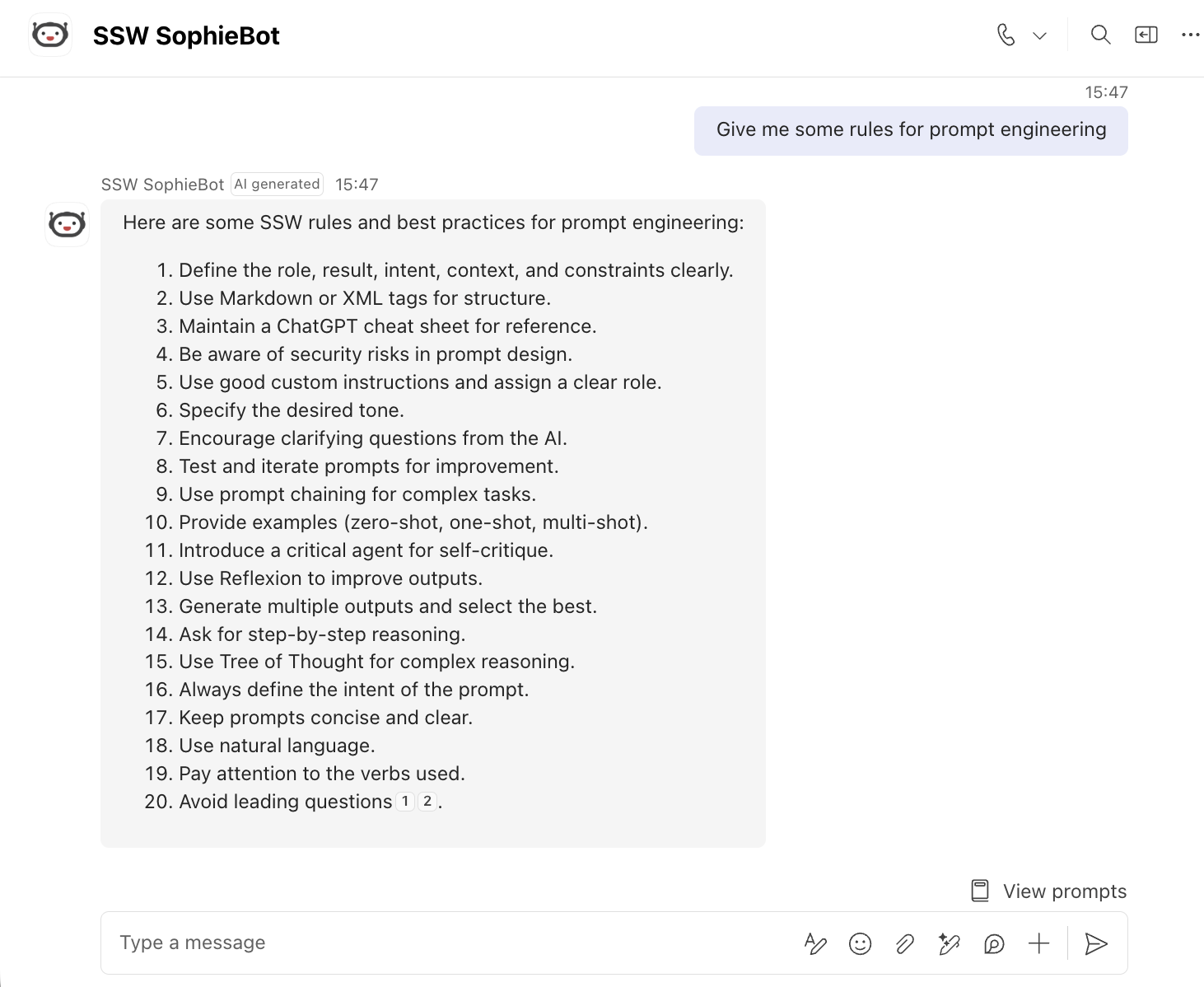Click the sent message about prompt engineering
Screen dimensions: 1204x987
click(911, 130)
